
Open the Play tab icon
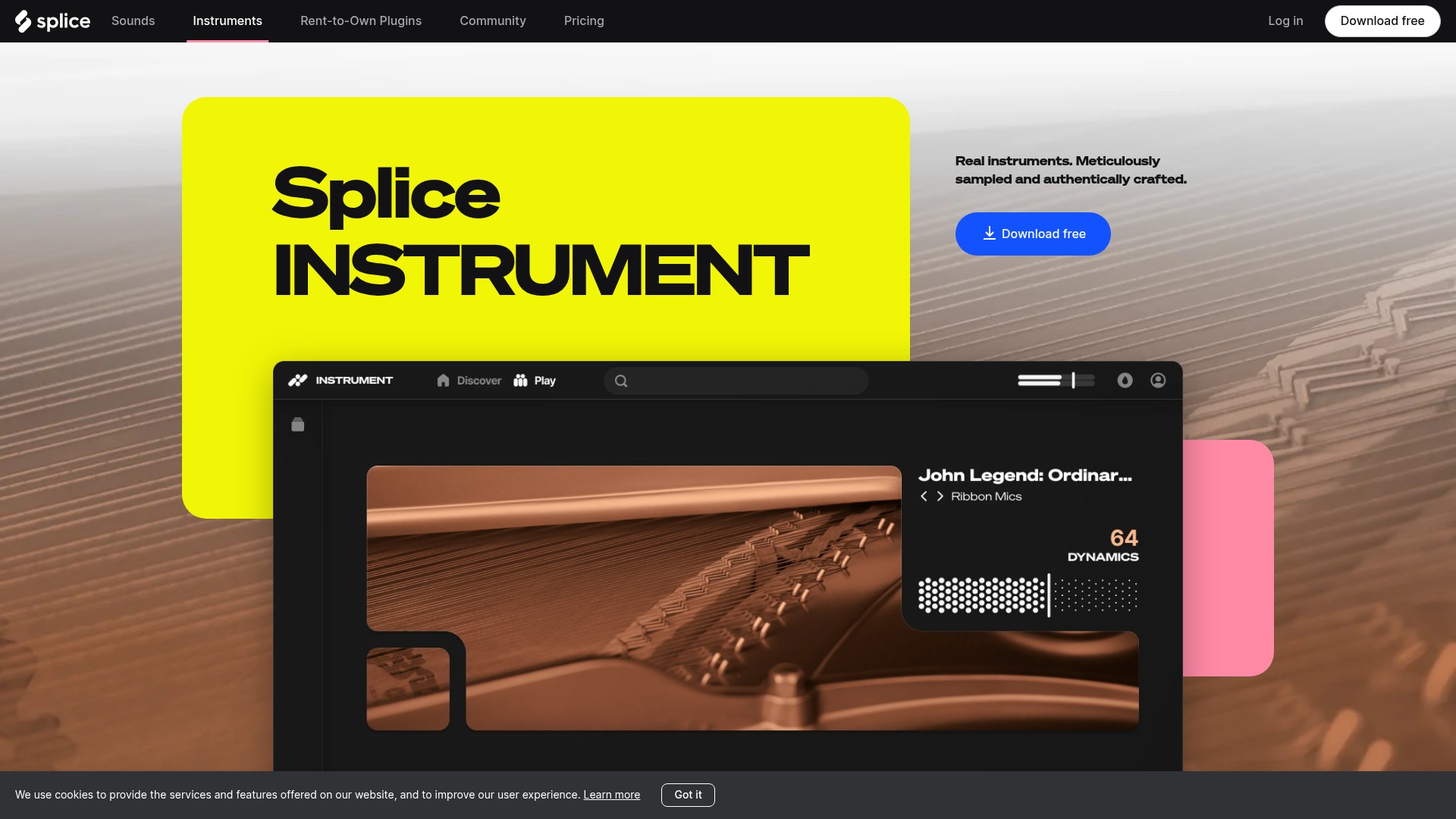pyautogui.click(x=520, y=380)
